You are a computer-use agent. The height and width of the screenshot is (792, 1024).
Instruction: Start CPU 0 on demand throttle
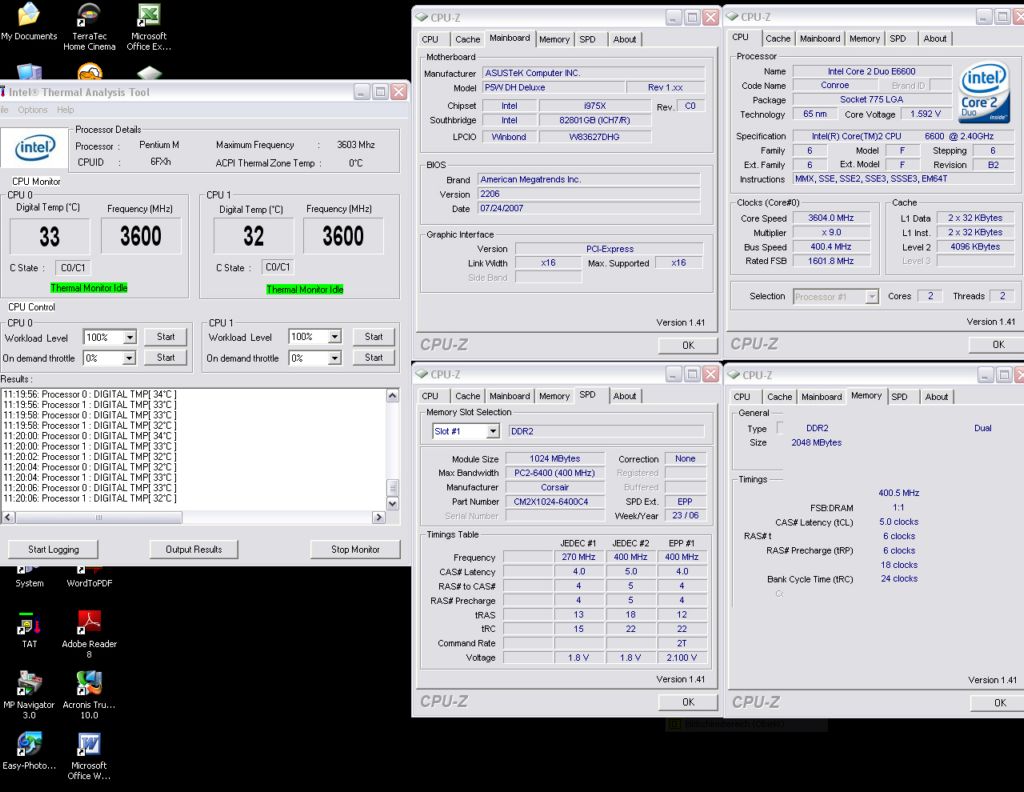coord(166,358)
